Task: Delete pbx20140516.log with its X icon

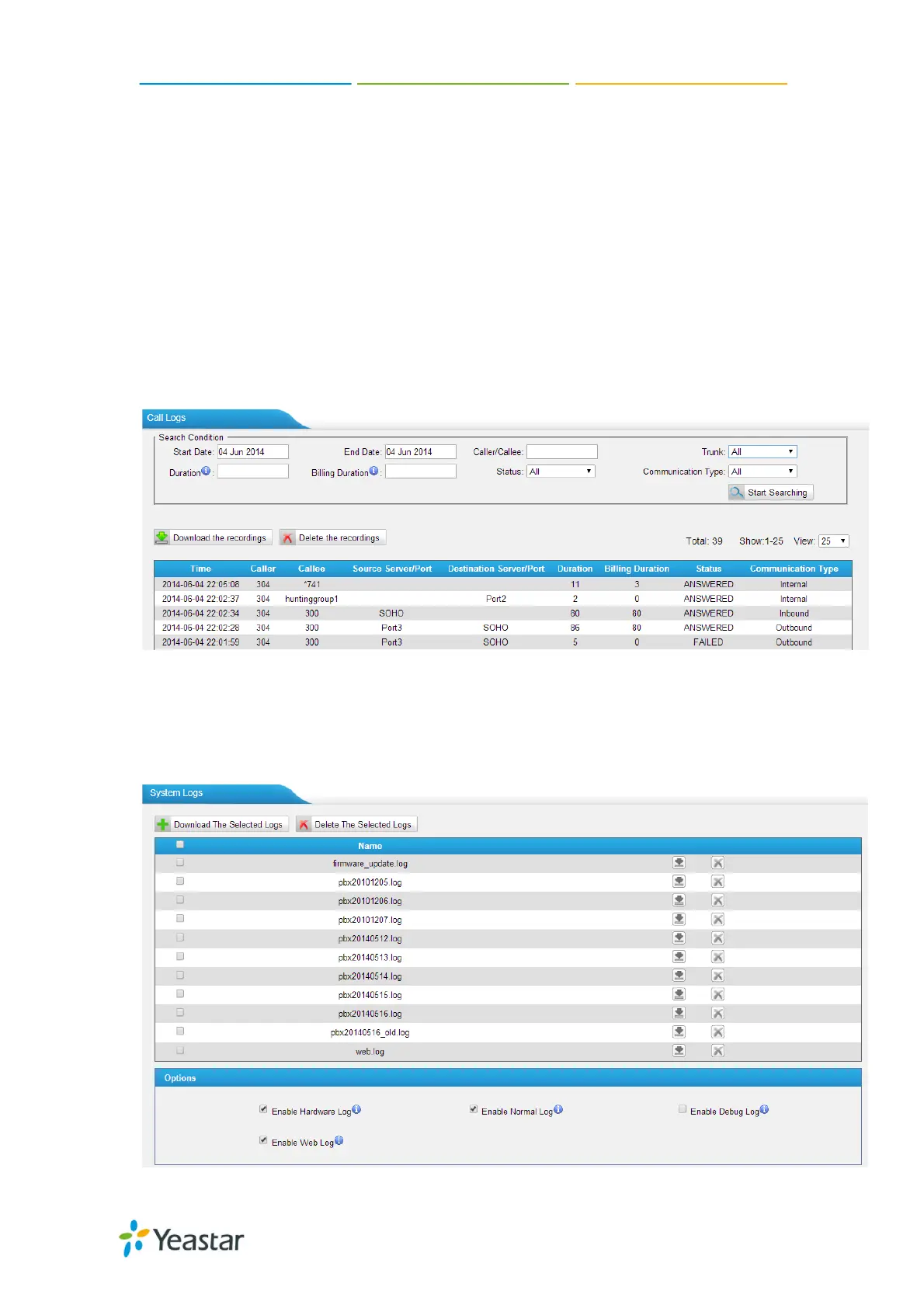Action: click(718, 1013)
